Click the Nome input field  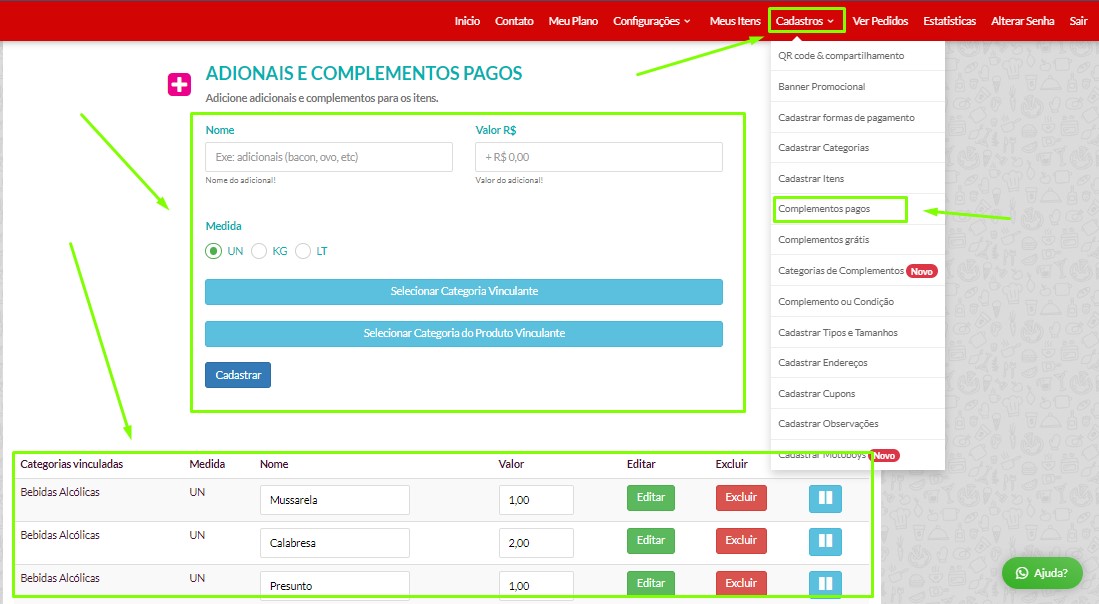329,157
